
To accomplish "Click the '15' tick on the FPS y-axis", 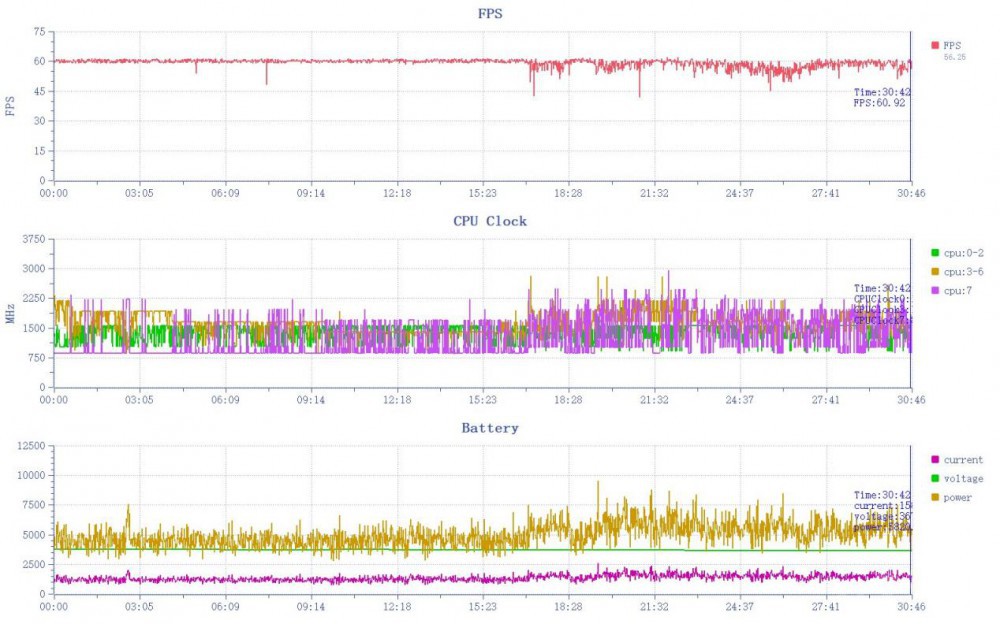I will tap(40, 151).
